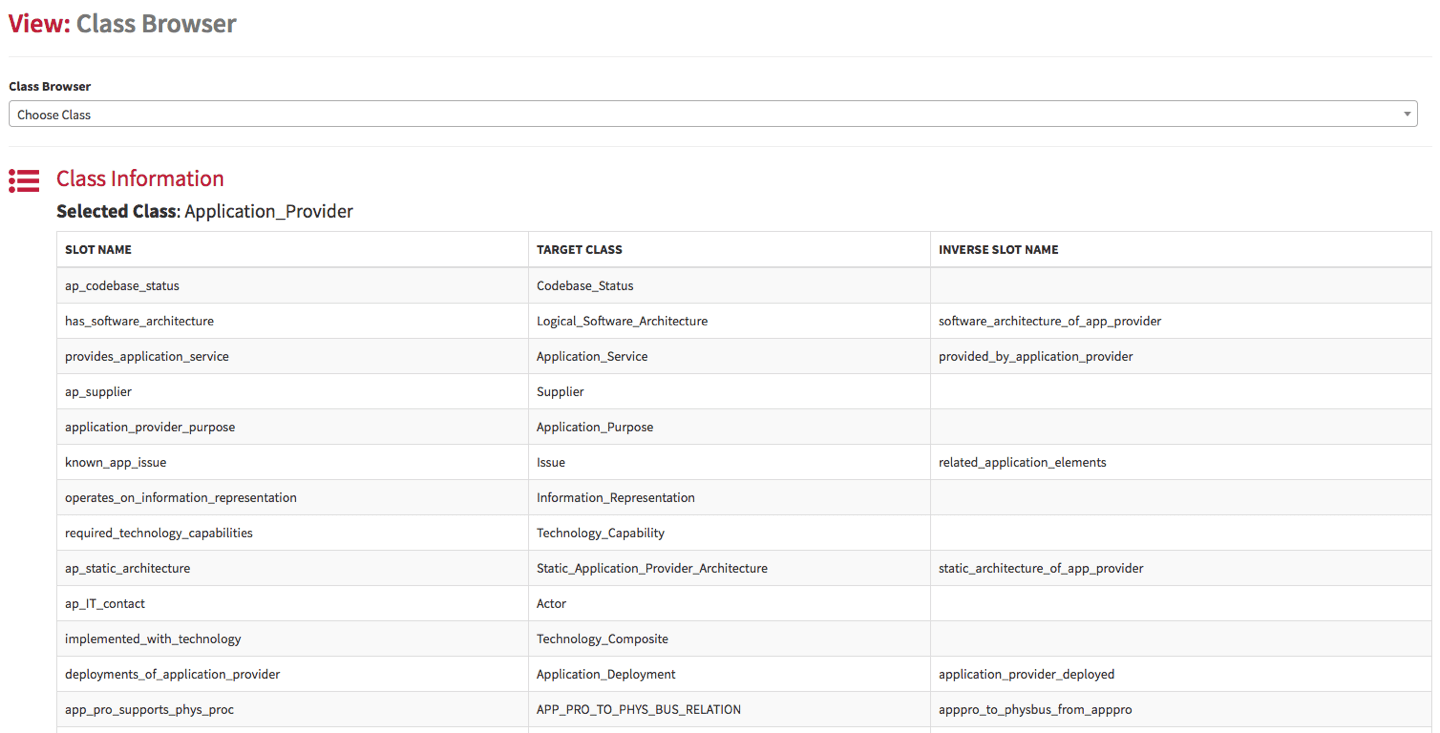Select APP_PRO_TO_PHYS_BUS_RELATION target cell

pos(729,709)
